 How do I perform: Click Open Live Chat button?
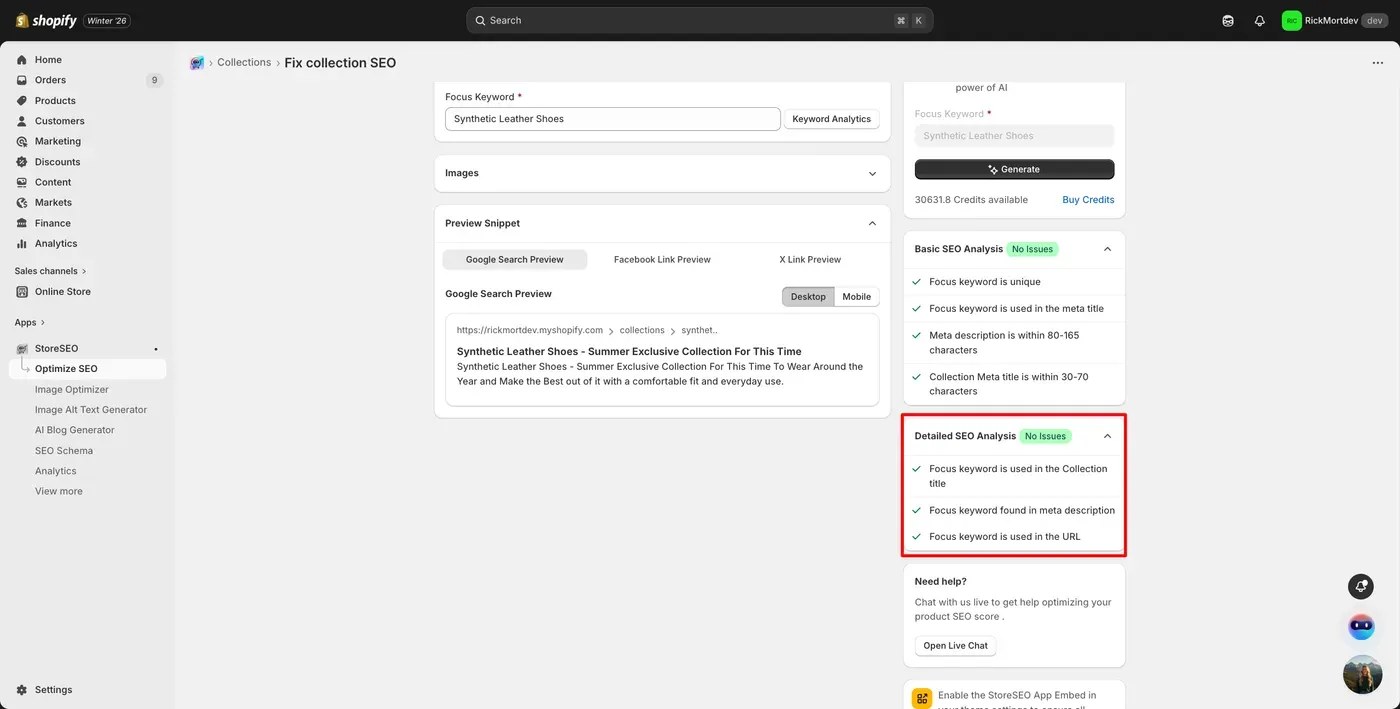[x=955, y=646]
